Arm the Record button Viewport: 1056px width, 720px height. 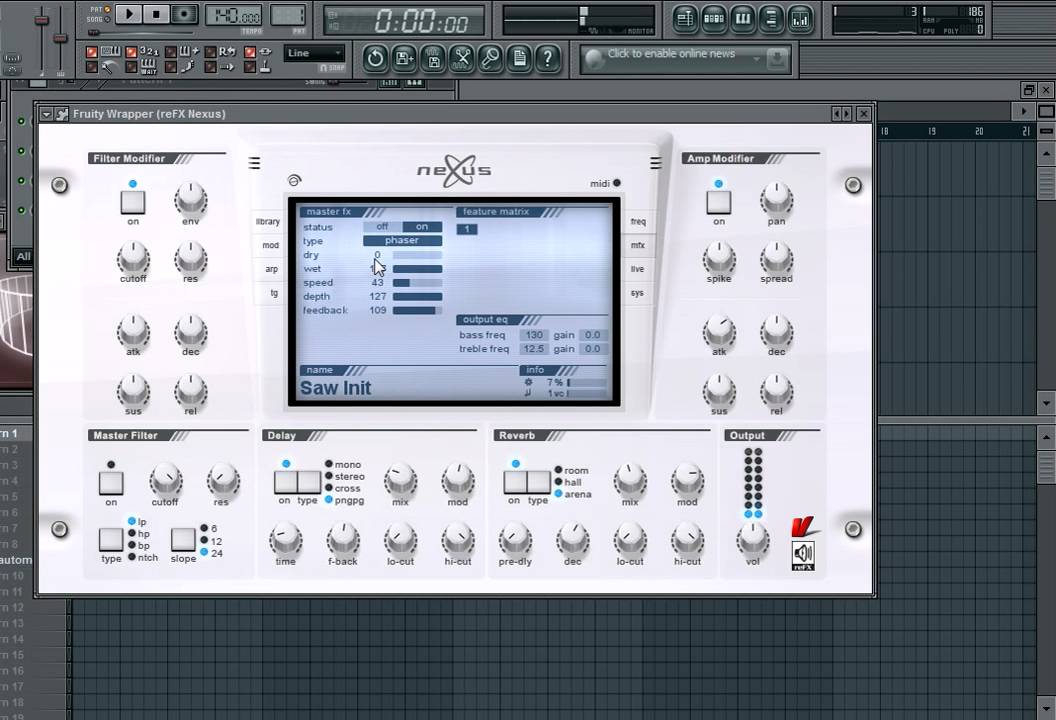coord(184,13)
